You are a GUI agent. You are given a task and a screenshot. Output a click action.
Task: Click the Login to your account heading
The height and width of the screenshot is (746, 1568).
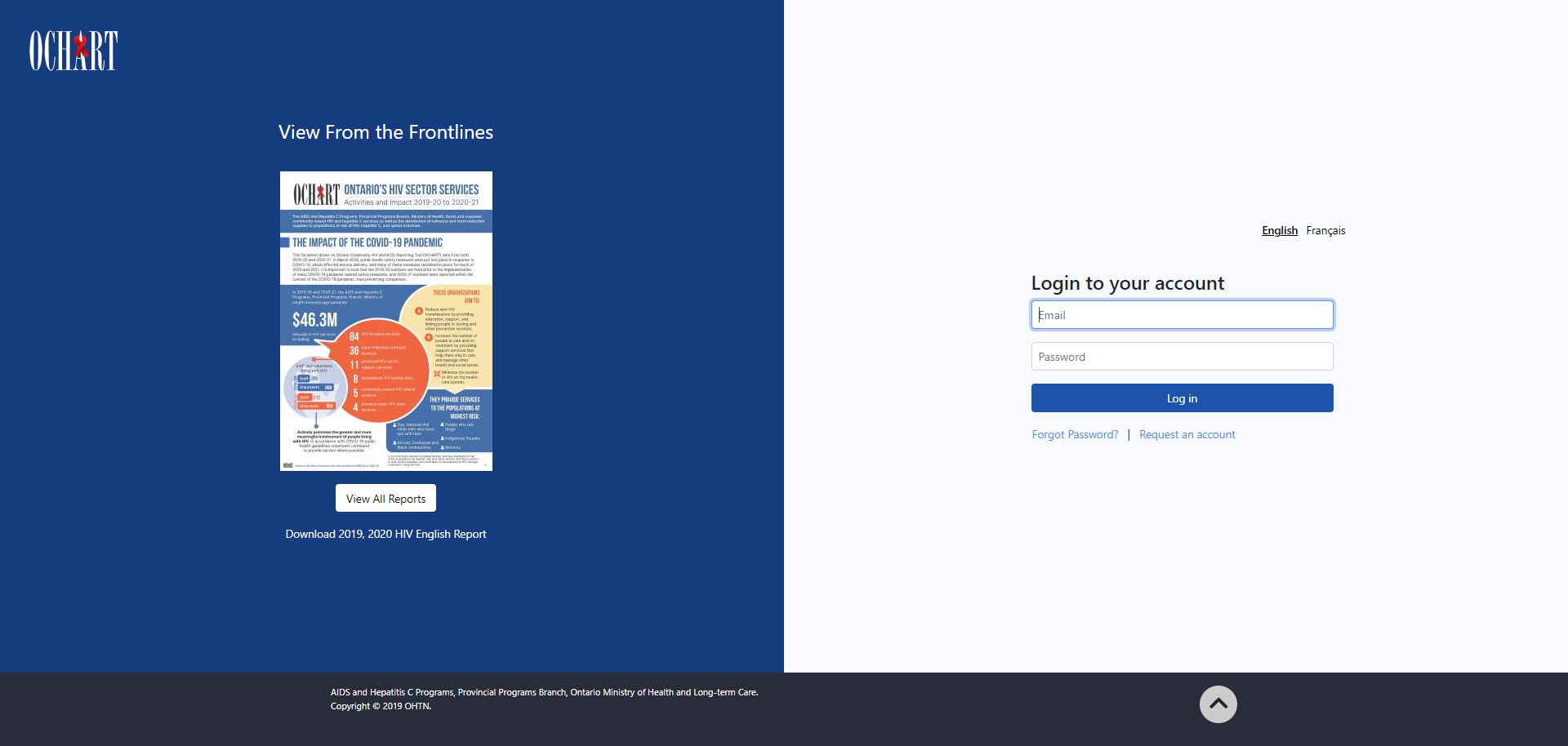1127,283
